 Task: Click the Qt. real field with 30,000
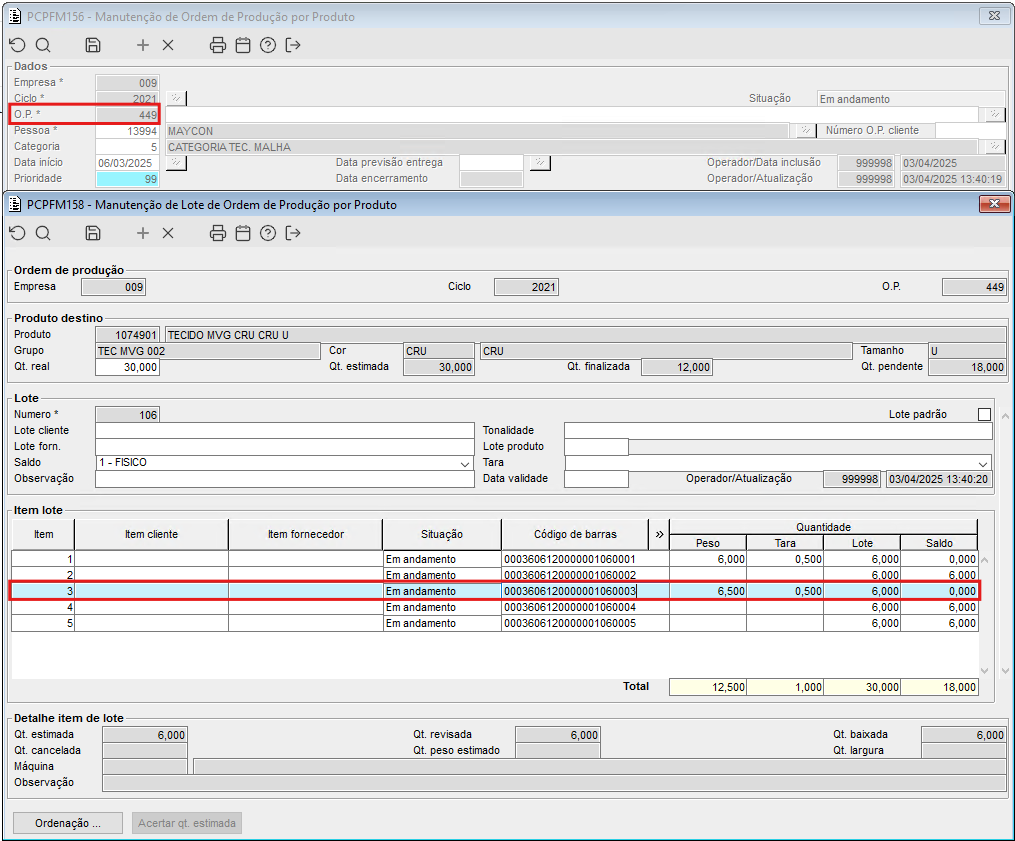[x=128, y=367]
